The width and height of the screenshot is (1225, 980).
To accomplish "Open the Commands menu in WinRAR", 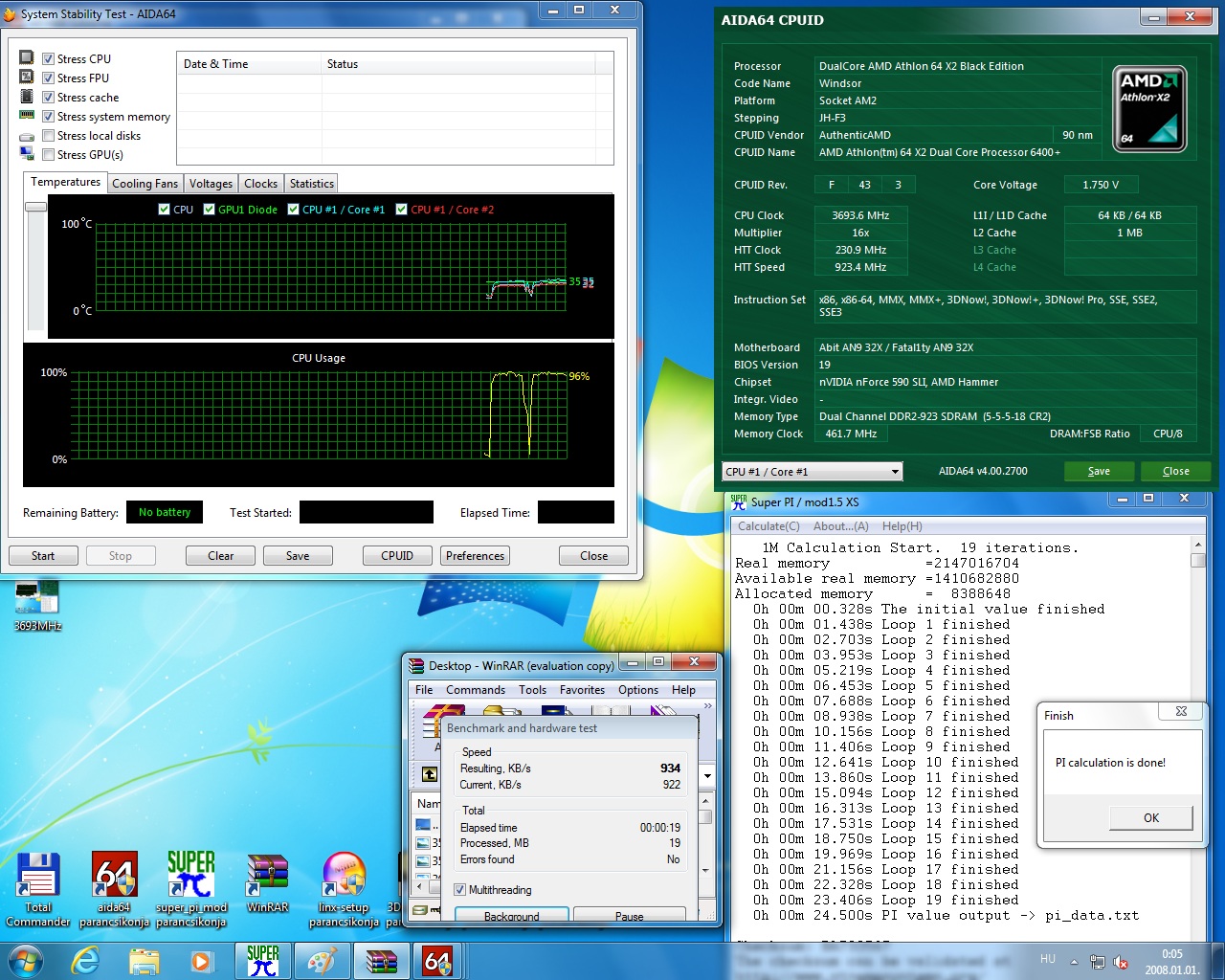I will (476, 690).
